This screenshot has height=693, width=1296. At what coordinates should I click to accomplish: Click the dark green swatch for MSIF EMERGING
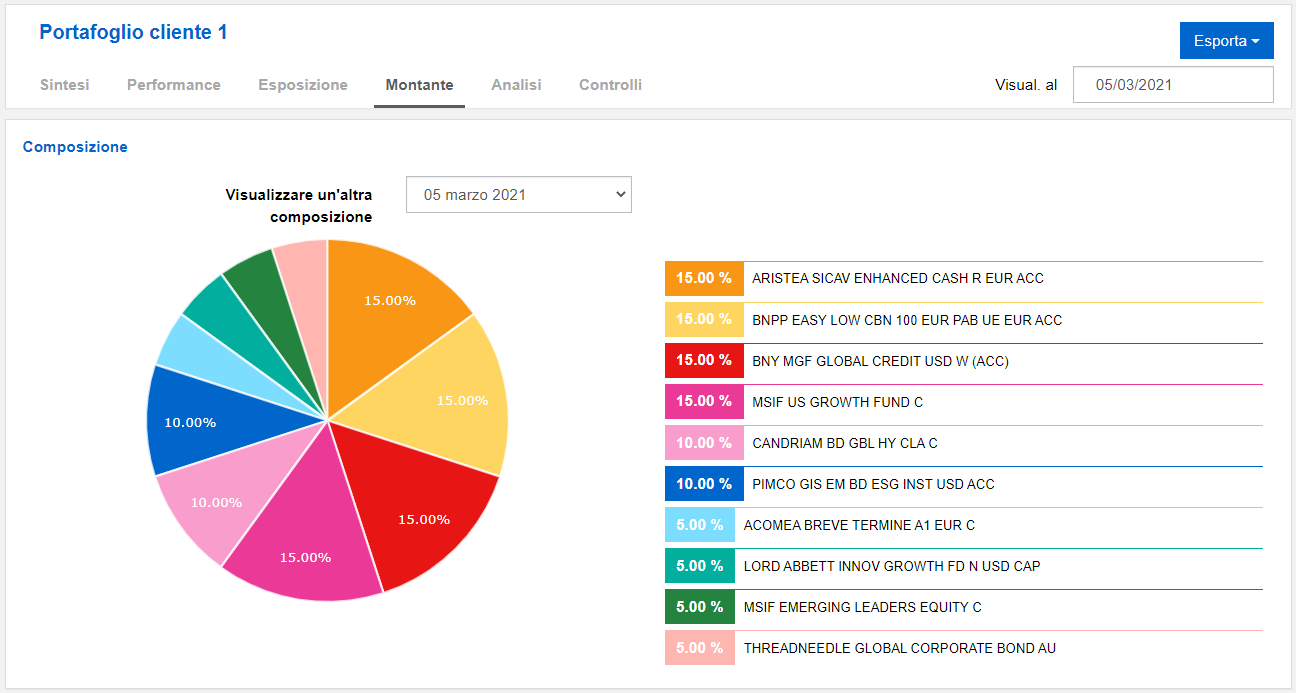tap(700, 607)
